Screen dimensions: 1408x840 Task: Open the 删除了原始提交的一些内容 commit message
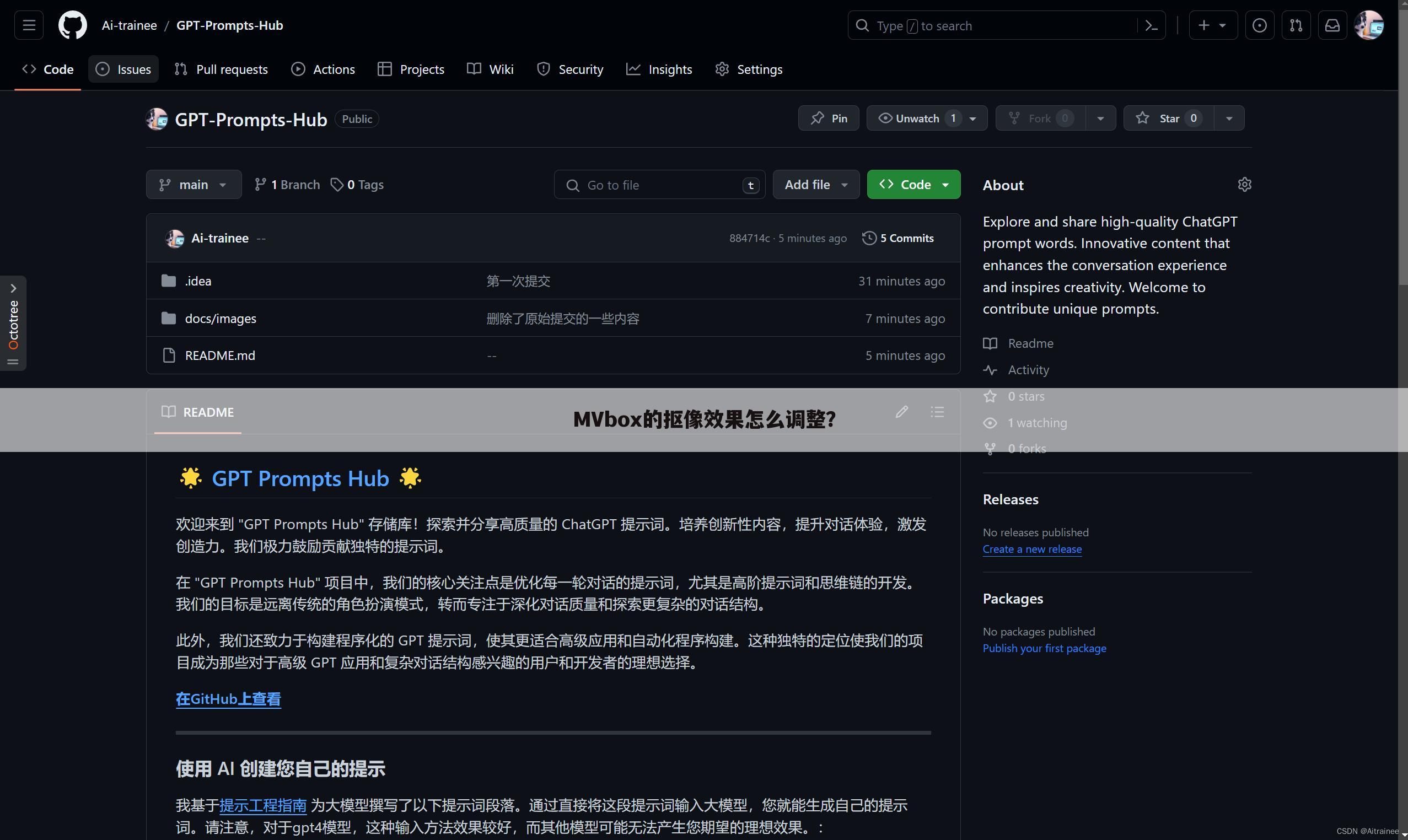563,318
